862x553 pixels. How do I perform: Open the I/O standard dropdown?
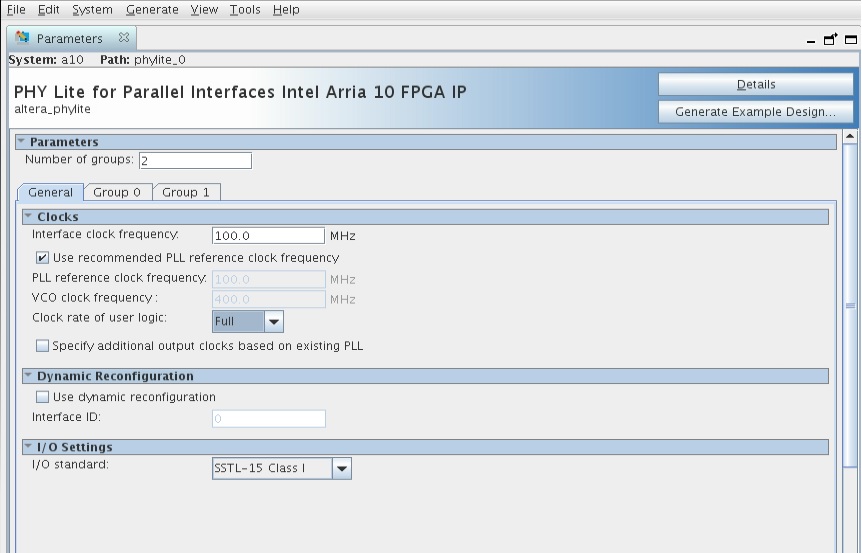point(341,468)
